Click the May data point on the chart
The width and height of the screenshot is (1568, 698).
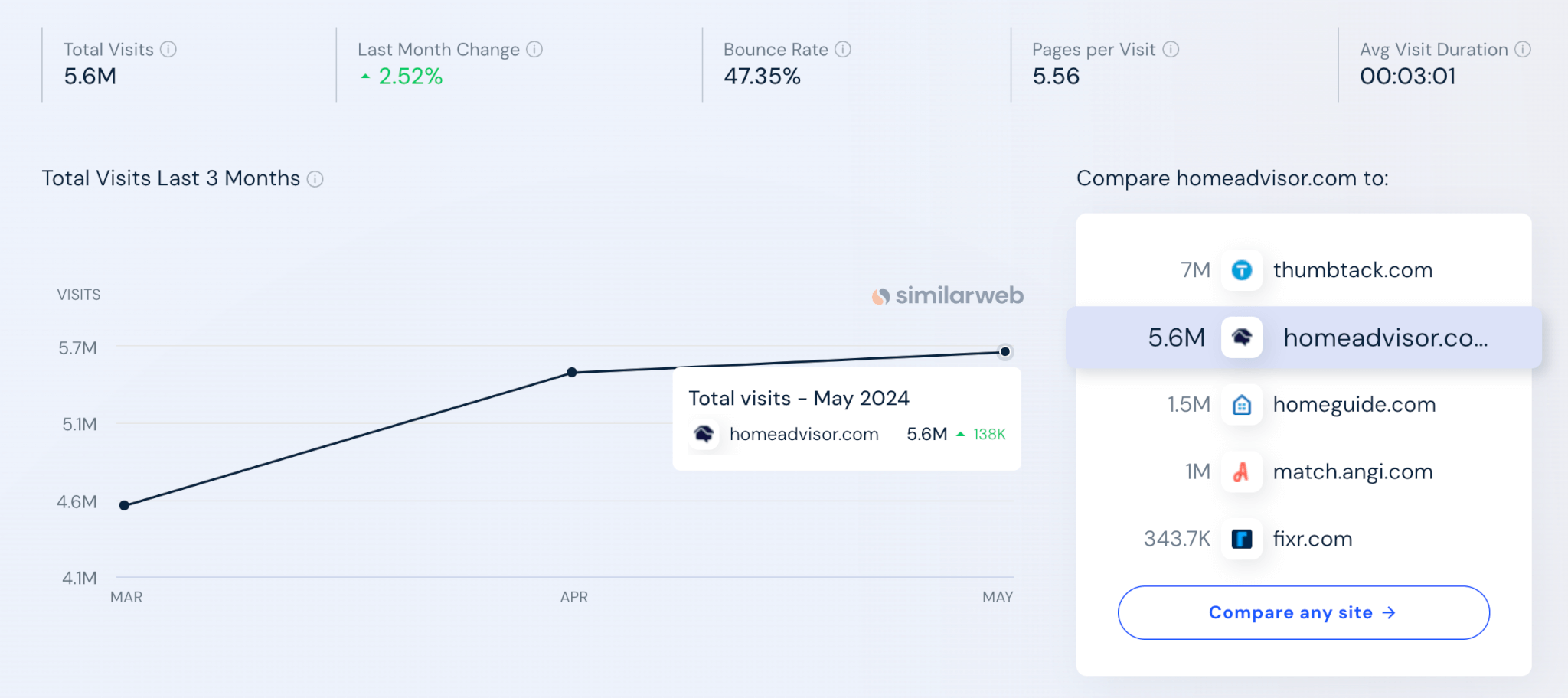(1004, 352)
